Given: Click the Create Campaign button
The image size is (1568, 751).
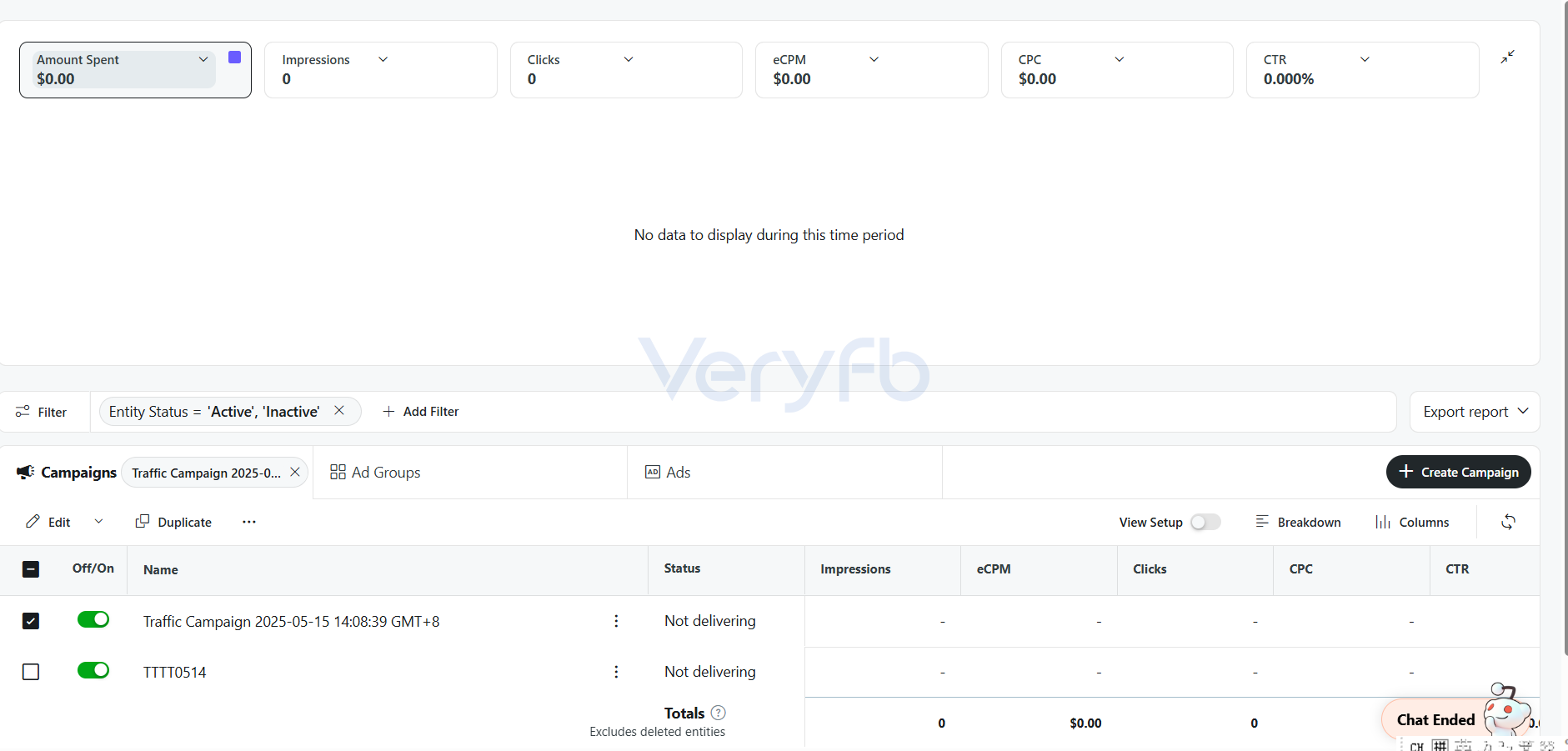Looking at the screenshot, I should pyautogui.click(x=1458, y=472).
